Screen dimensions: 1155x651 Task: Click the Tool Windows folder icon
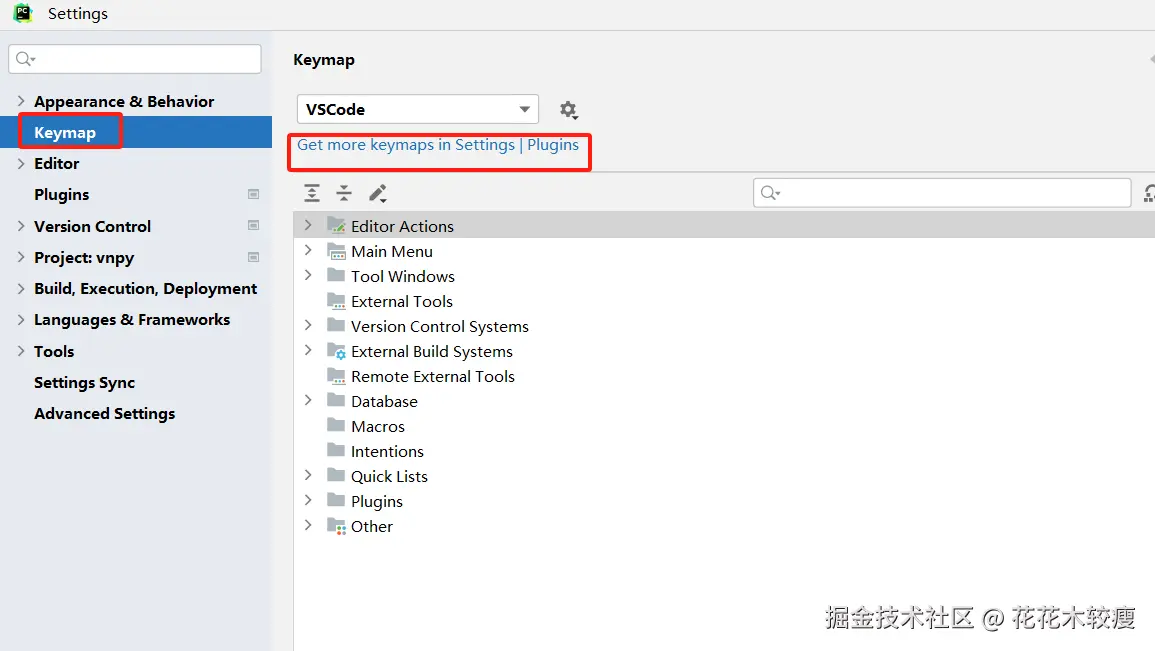tap(336, 275)
